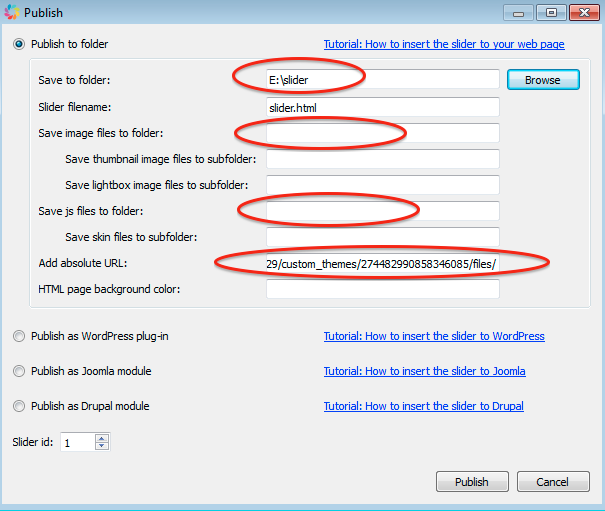This screenshot has width=605, height=511.
Task: Open the Joomla slider tutorial link
Action: 424,371
